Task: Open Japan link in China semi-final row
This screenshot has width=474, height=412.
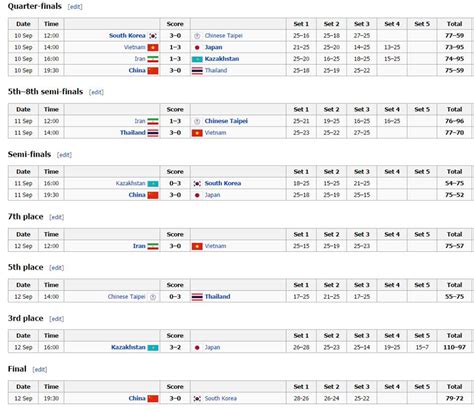Action: coord(212,195)
